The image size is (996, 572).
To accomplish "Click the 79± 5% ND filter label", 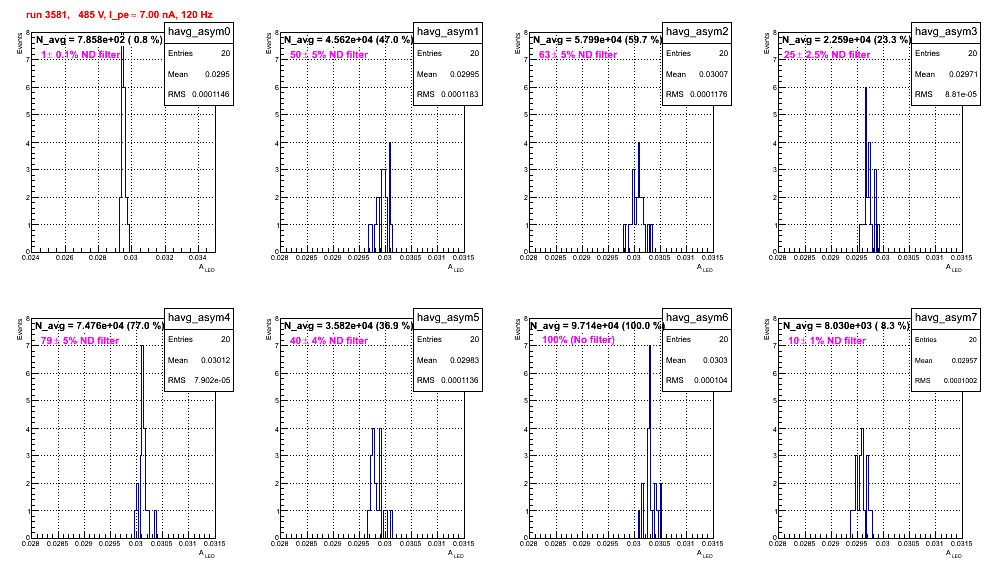I will coord(80,341).
